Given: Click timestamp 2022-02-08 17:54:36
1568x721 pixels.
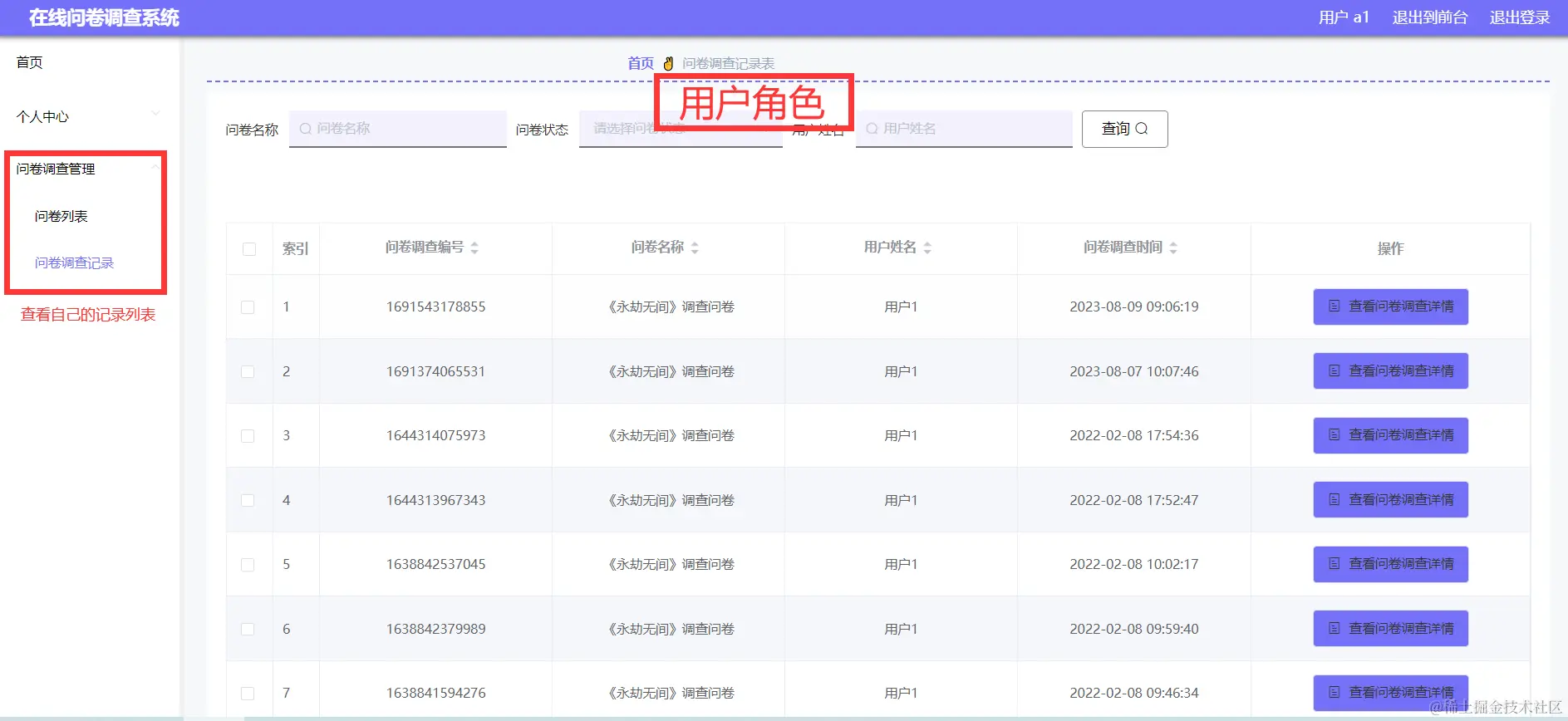Looking at the screenshot, I should tap(1134, 435).
